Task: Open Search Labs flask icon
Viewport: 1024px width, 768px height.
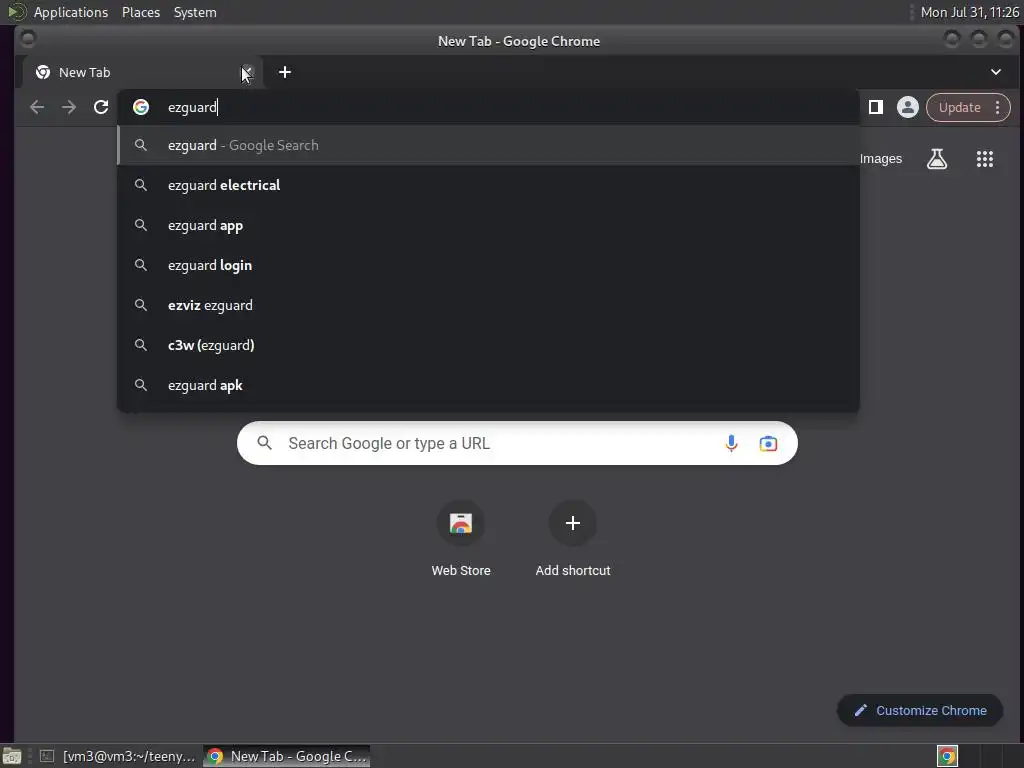Action: (936, 159)
